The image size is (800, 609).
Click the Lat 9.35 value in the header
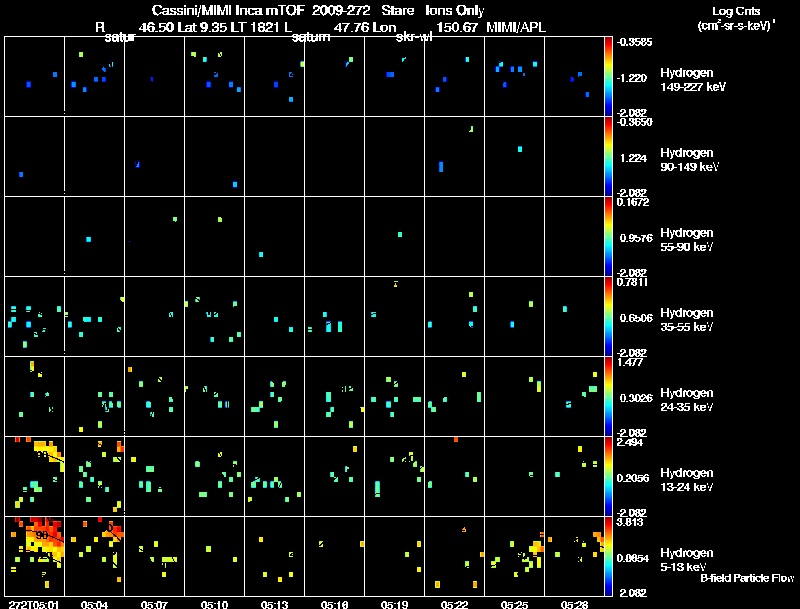203,27
